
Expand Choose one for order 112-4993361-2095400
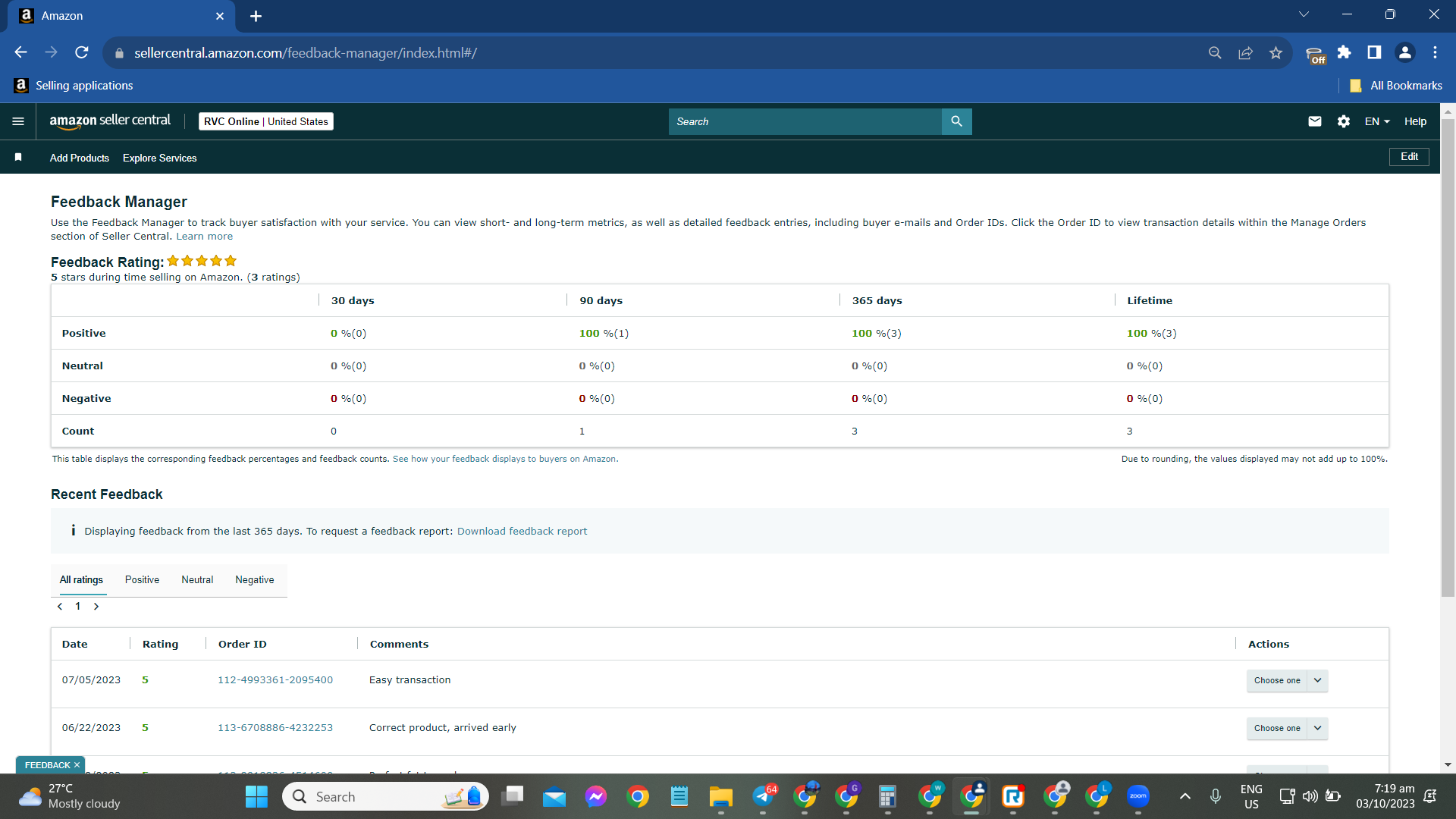tap(1287, 680)
